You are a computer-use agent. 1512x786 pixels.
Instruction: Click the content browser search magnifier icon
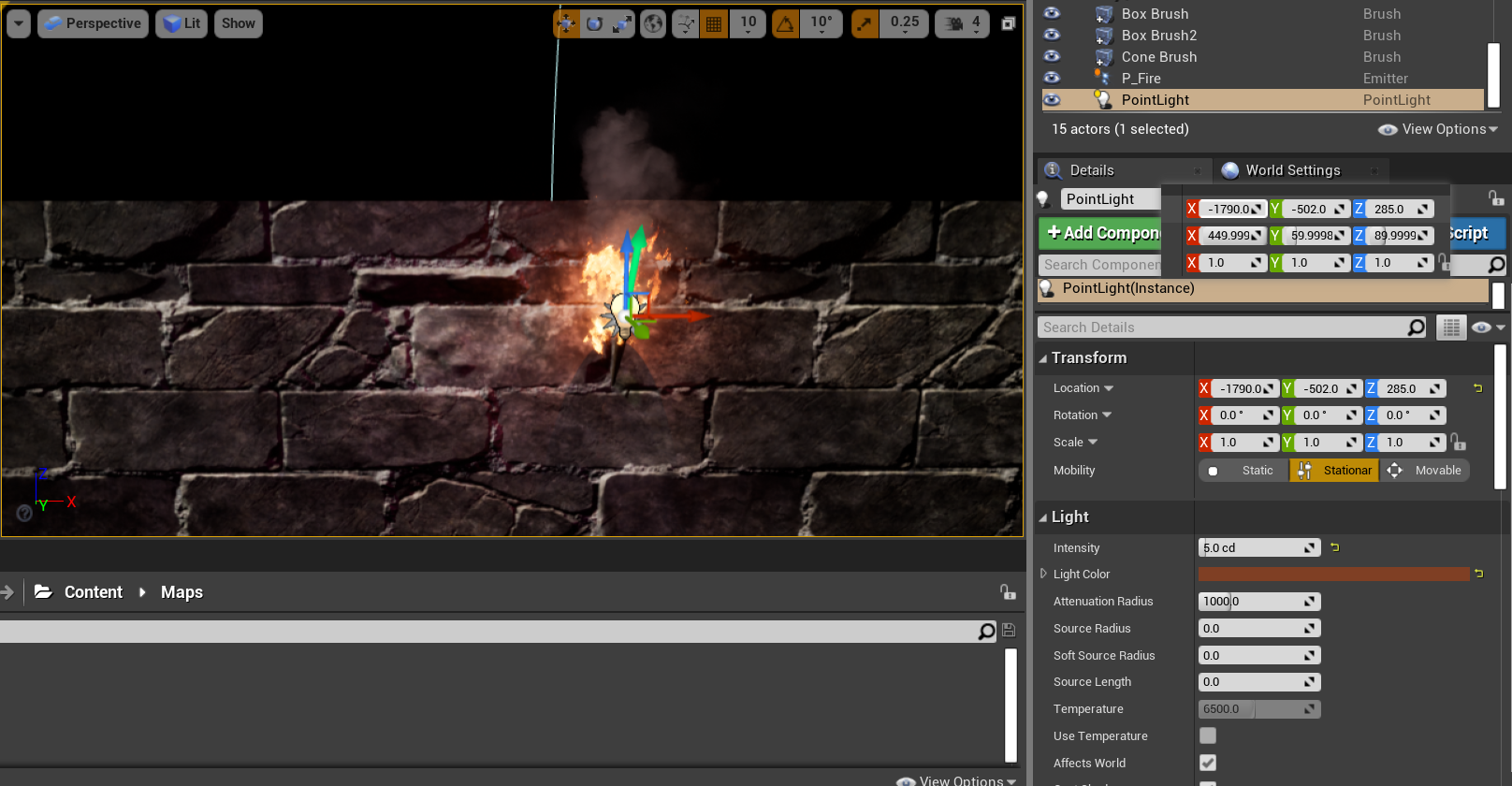pyautogui.click(x=986, y=632)
